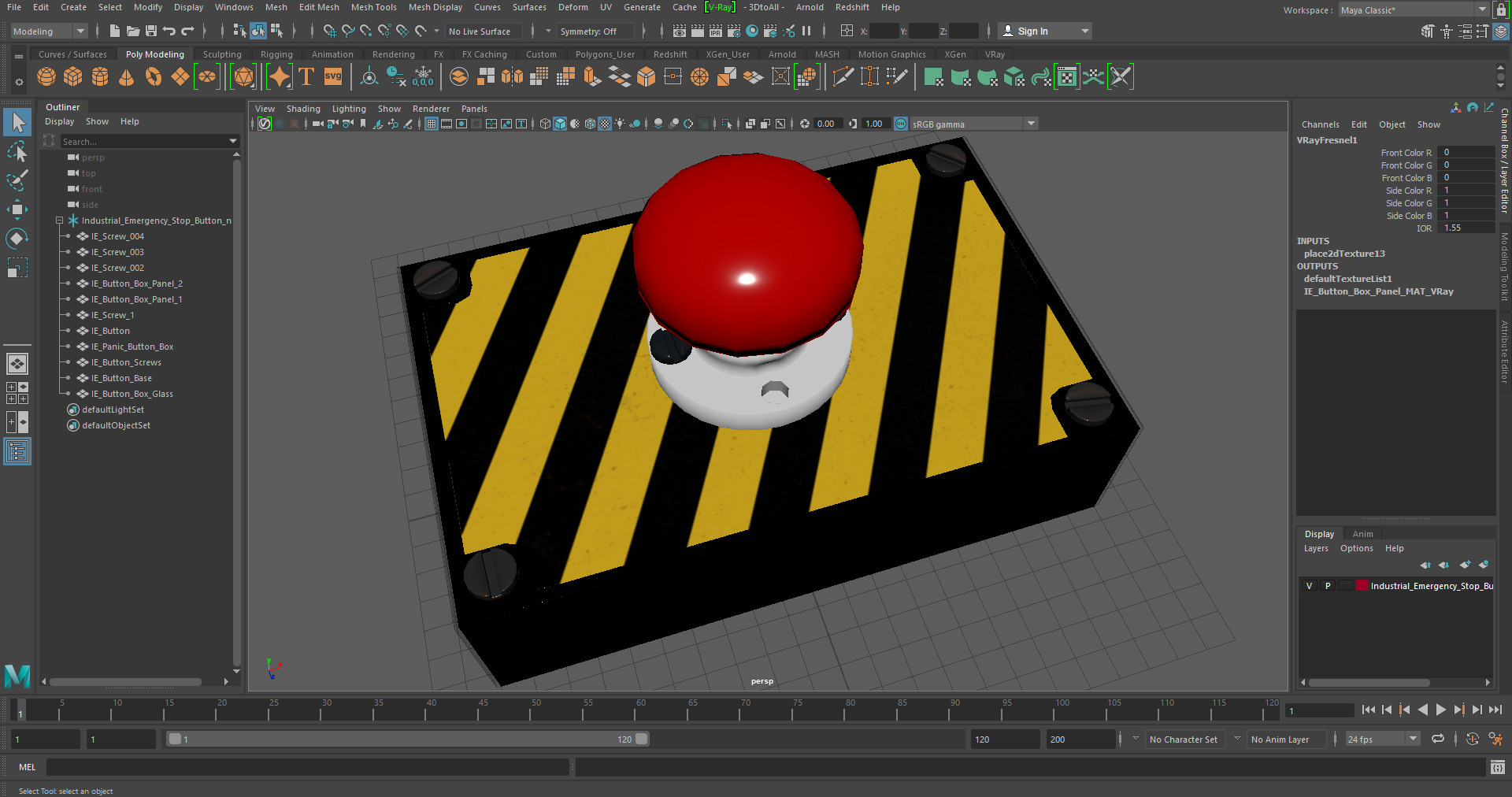Open the Sign In dropdown

pos(1045,31)
